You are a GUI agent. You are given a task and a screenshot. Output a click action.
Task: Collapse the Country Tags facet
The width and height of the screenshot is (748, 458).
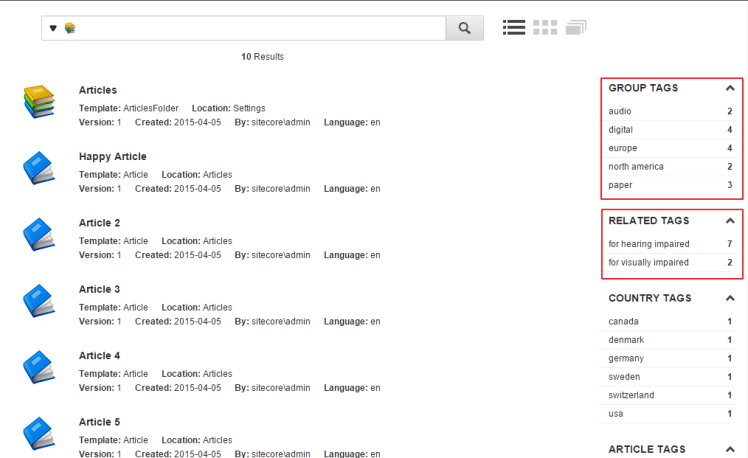pos(730,298)
